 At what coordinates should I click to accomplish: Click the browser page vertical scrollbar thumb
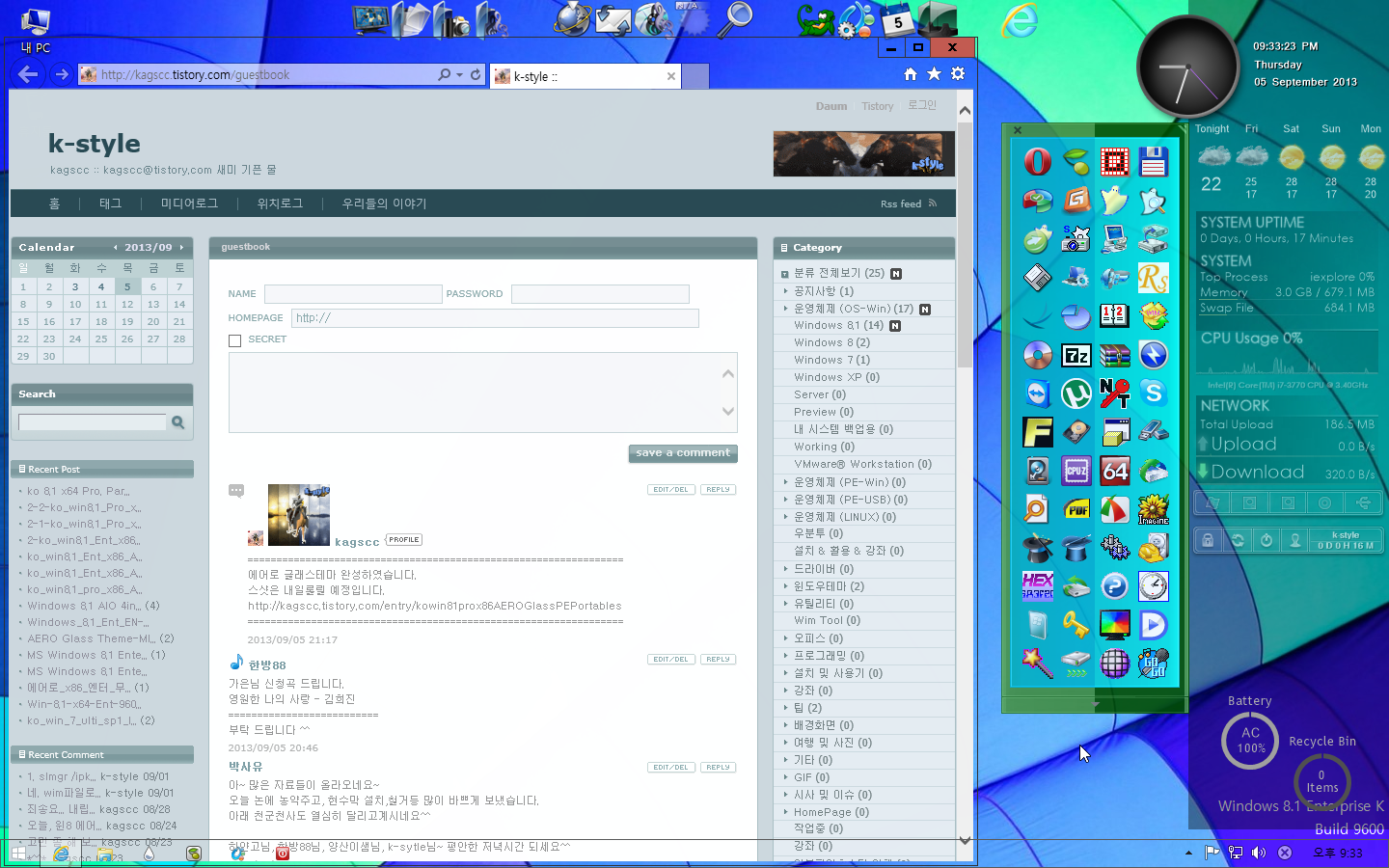click(965, 245)
